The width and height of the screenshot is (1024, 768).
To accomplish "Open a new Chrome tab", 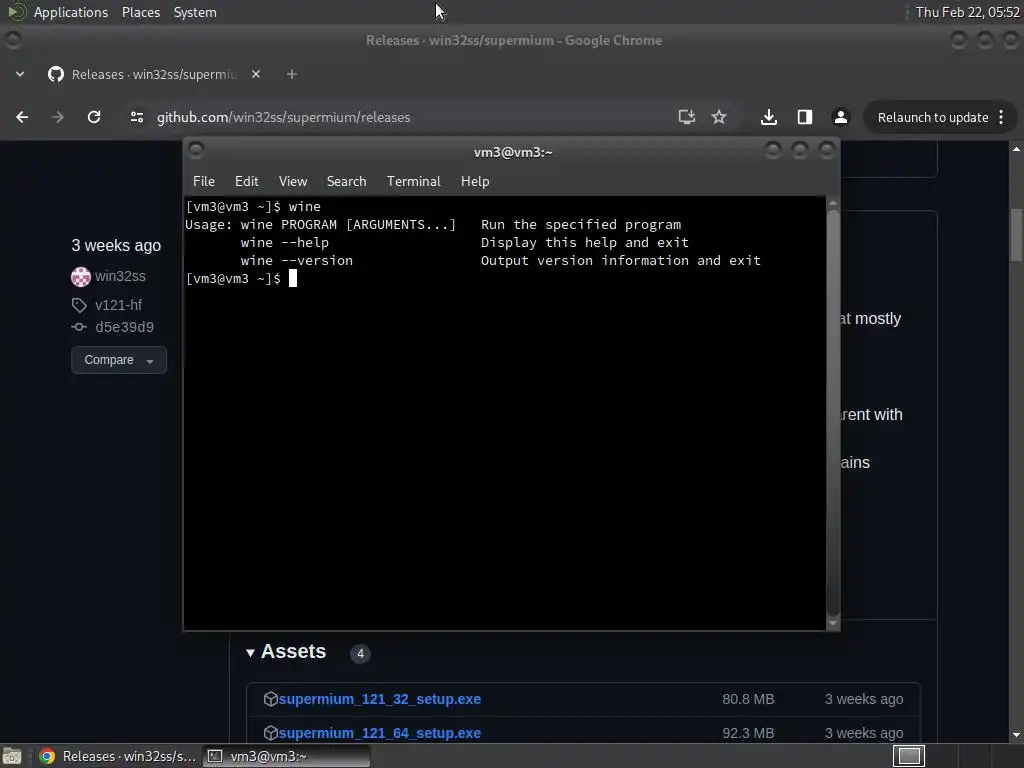I will coord(292,74).
